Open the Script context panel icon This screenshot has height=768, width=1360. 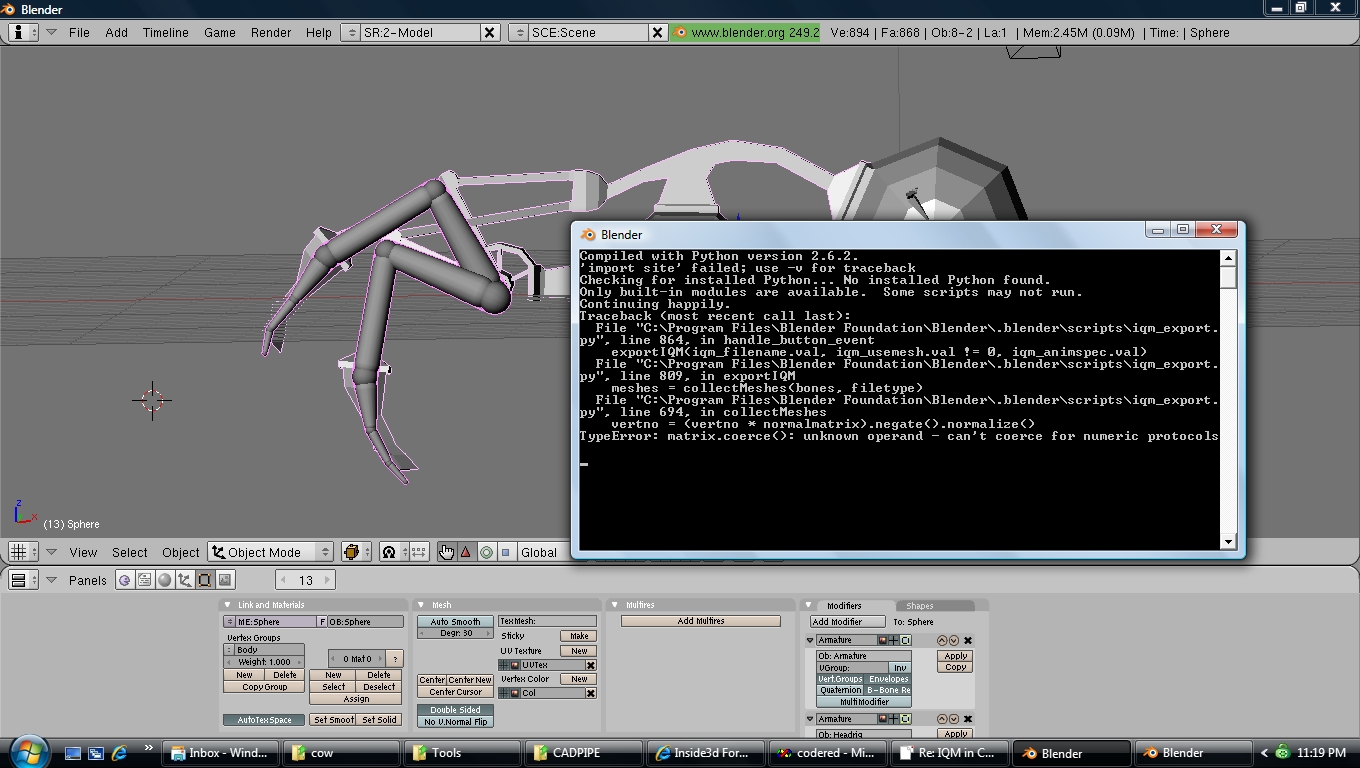144,580
